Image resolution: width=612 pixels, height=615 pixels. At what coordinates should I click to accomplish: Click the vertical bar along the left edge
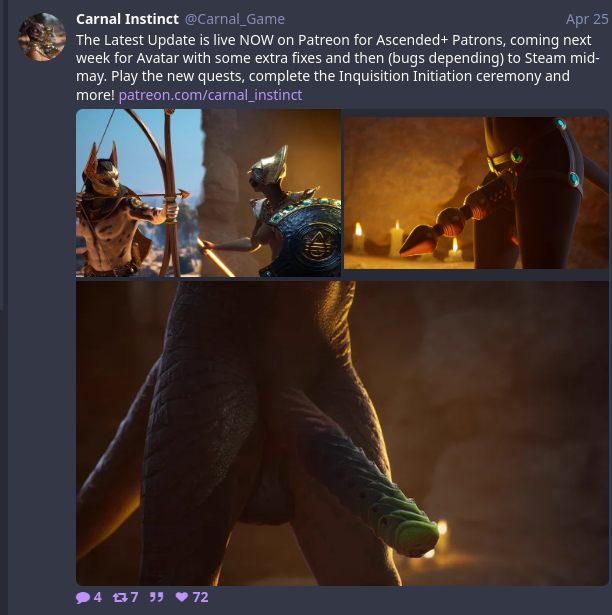[x=2, y=155]
